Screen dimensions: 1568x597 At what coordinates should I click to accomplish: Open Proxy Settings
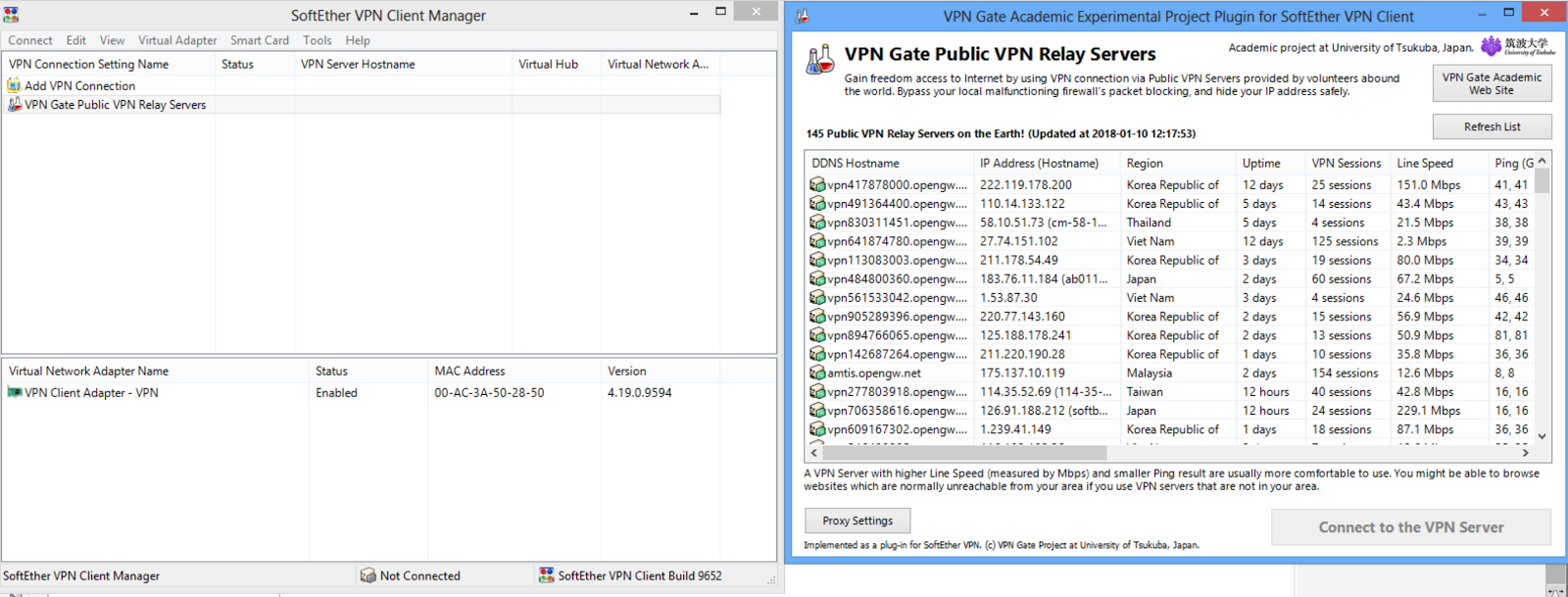pyautogui.click(x=857, y=521)
